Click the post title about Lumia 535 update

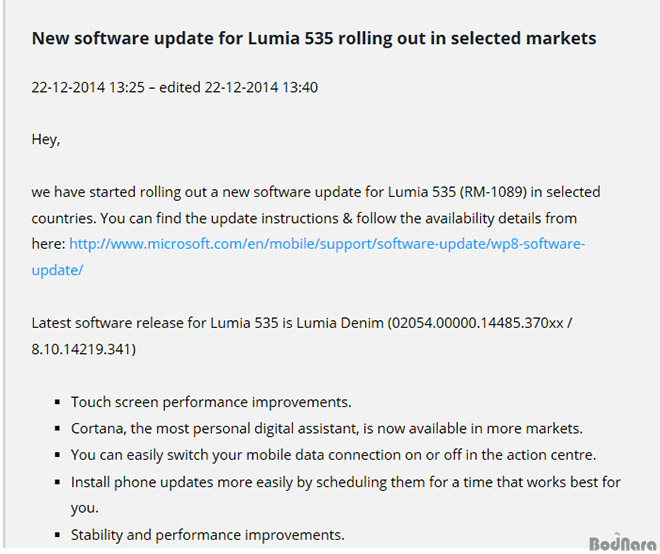(314, 38)
